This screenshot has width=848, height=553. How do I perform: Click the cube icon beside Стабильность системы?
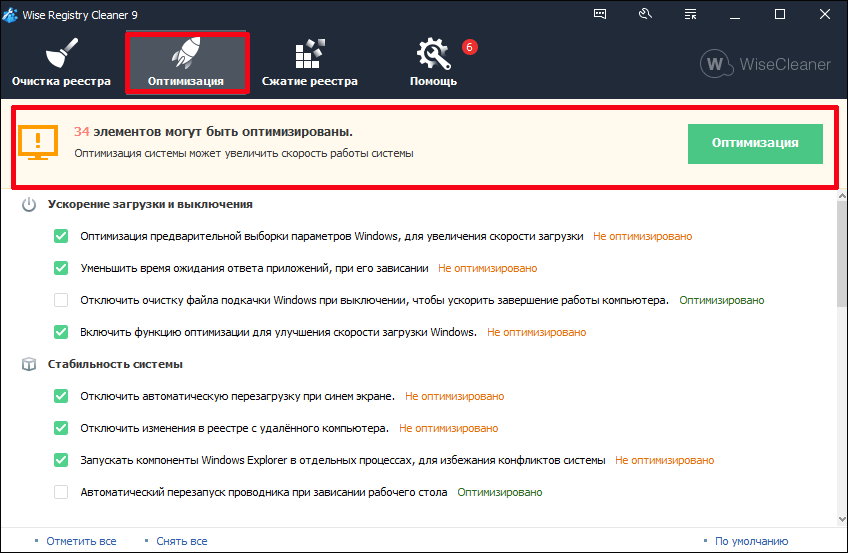coord(29,364)
